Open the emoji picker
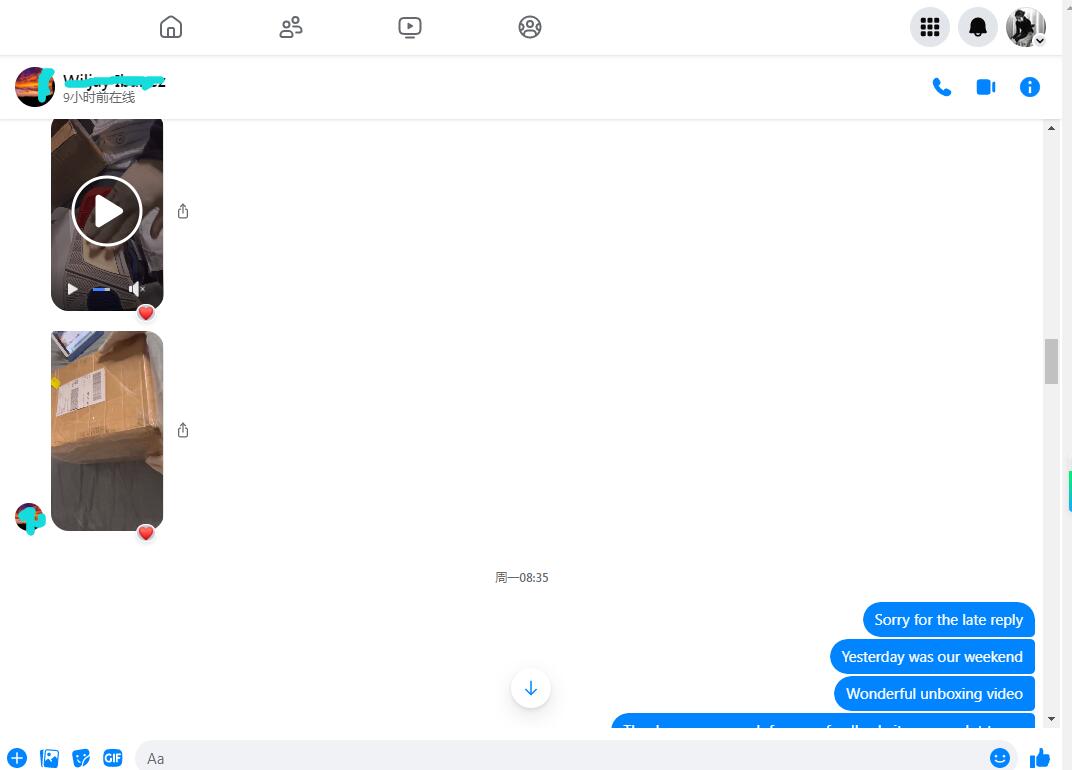1072x770 pixels. (999, 758)
